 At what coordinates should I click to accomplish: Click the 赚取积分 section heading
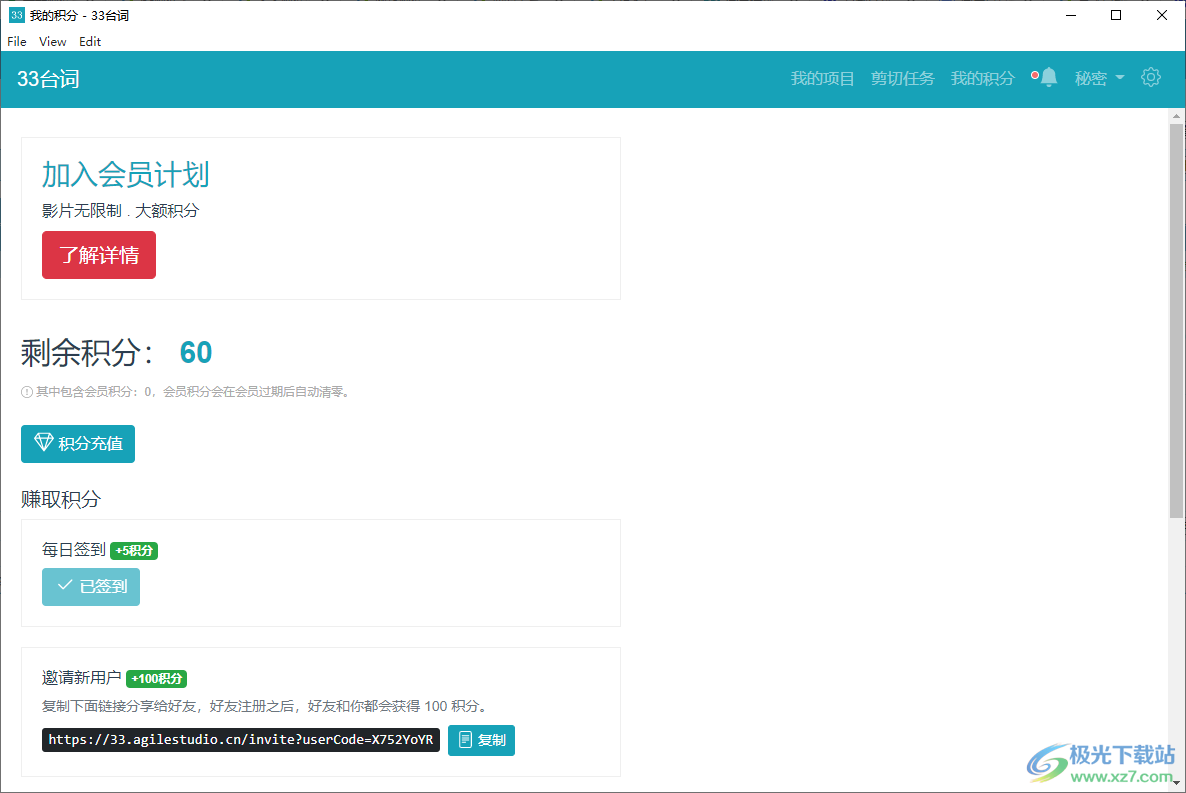pyautogui.click(x=61, y=499)
